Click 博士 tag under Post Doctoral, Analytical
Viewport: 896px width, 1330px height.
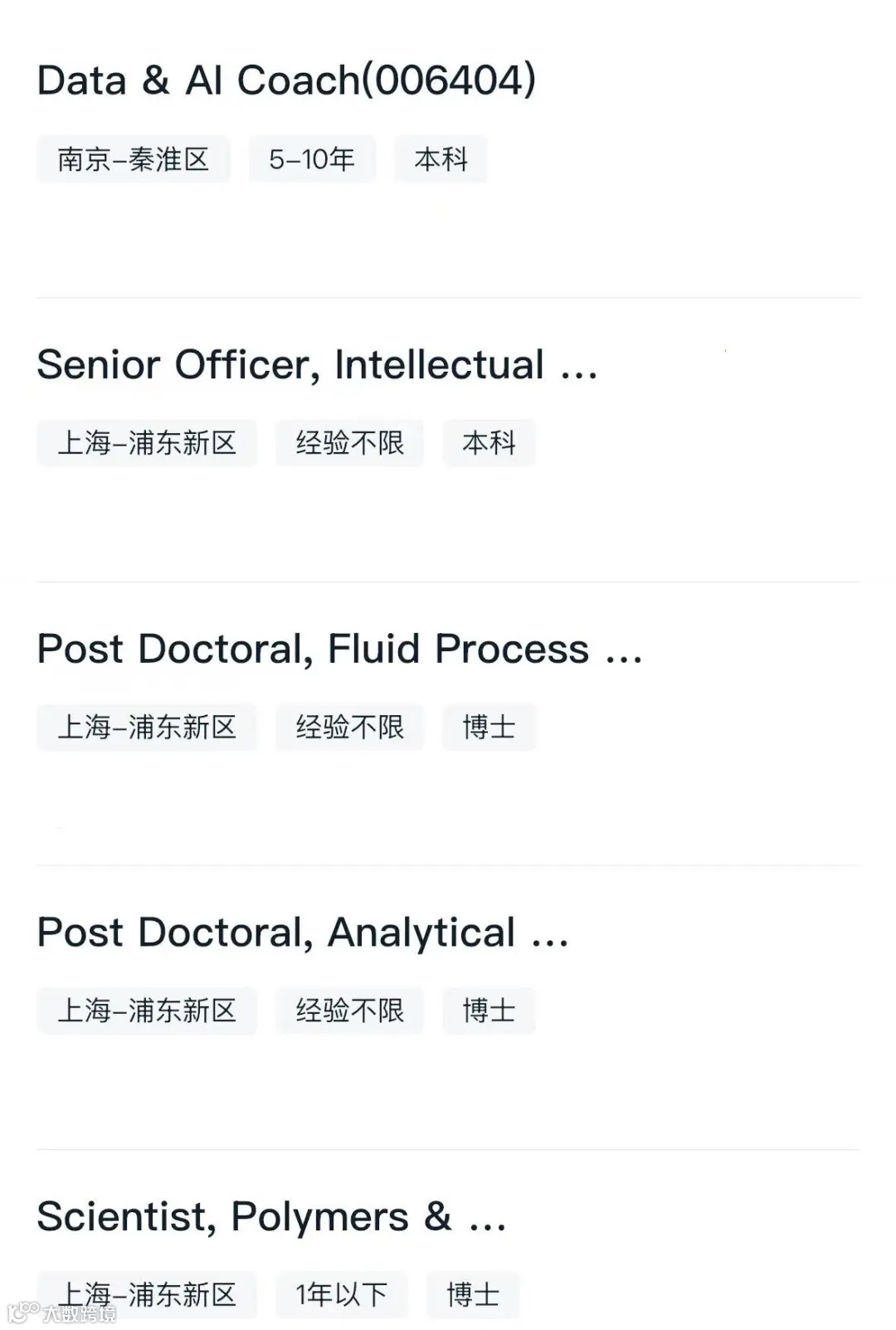(489, 1011)
